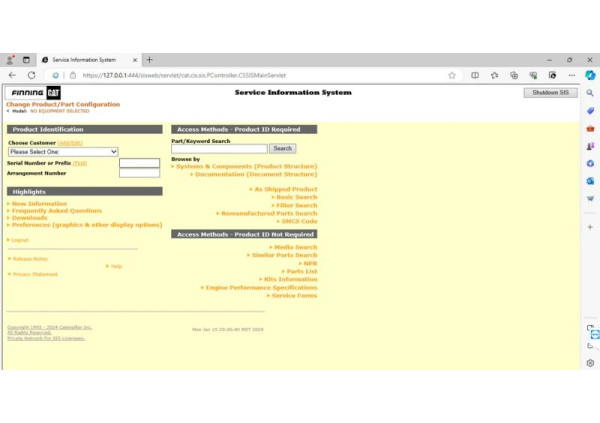This screenshot has width=600, height=423.
Task: Open Frequently Asked Questions link
Action: (x=57, y=211)
